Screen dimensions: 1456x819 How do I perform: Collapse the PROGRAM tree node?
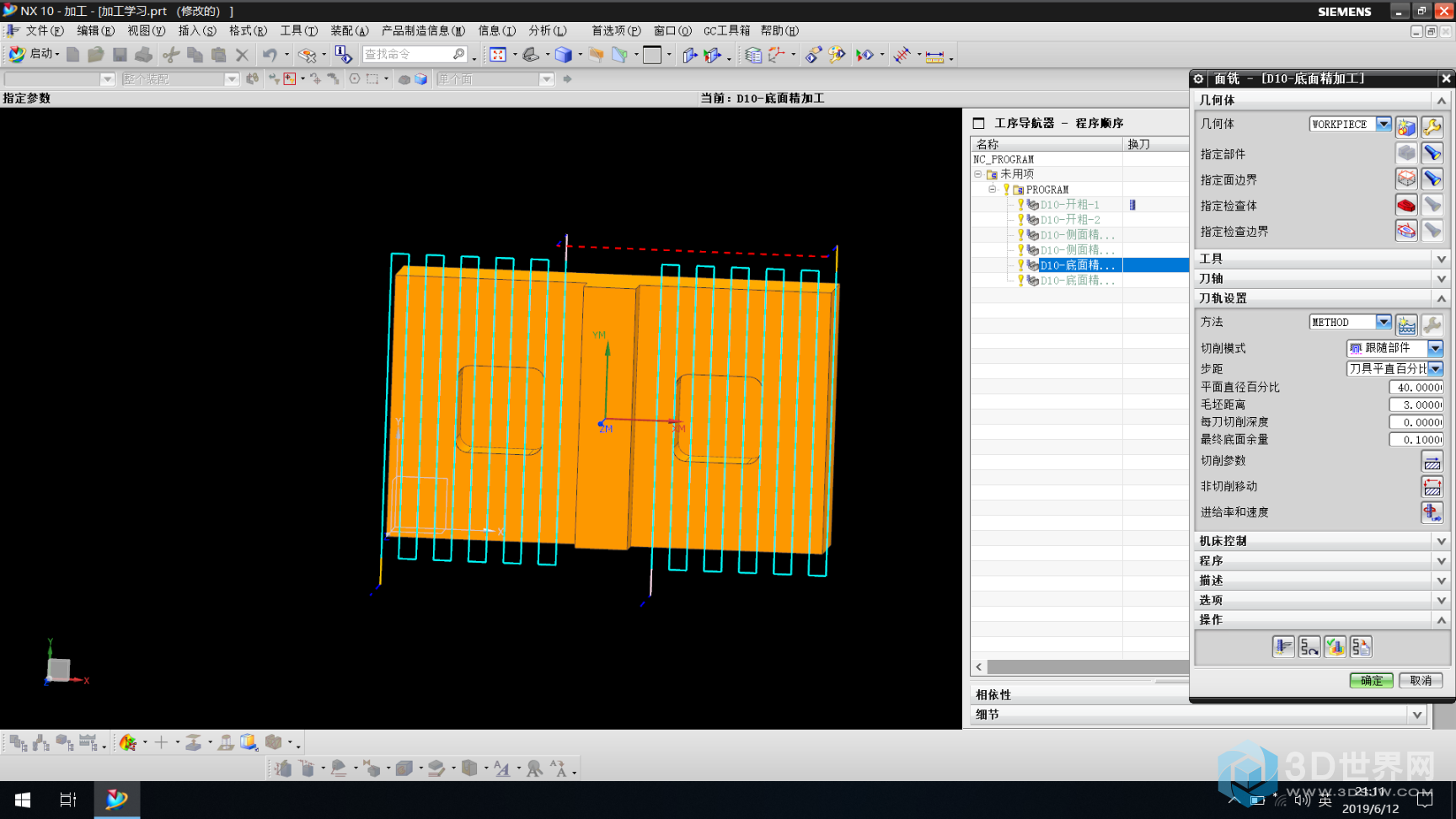[x=993, y=190]
